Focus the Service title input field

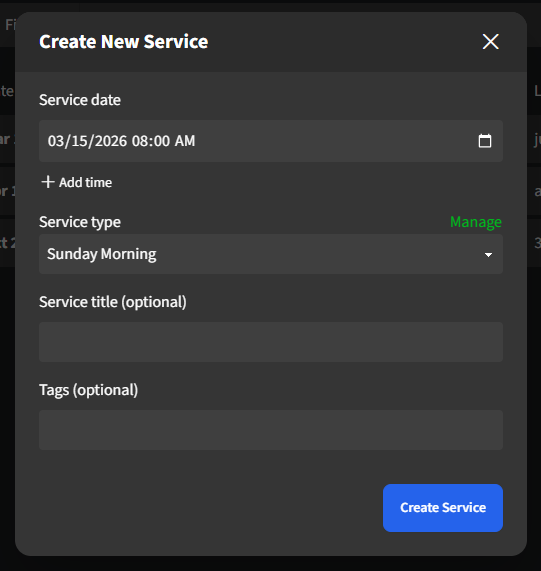point(271,342)
